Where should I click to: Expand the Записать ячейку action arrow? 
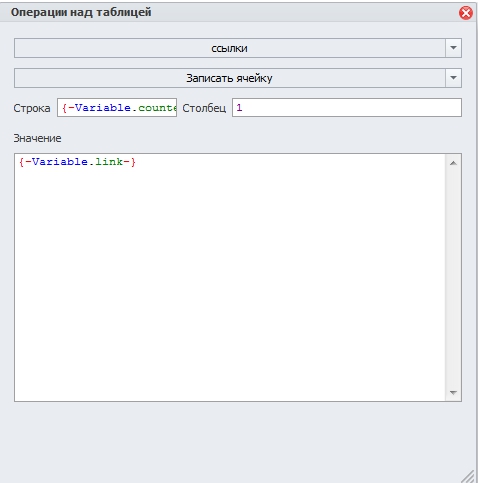point(453,78)
